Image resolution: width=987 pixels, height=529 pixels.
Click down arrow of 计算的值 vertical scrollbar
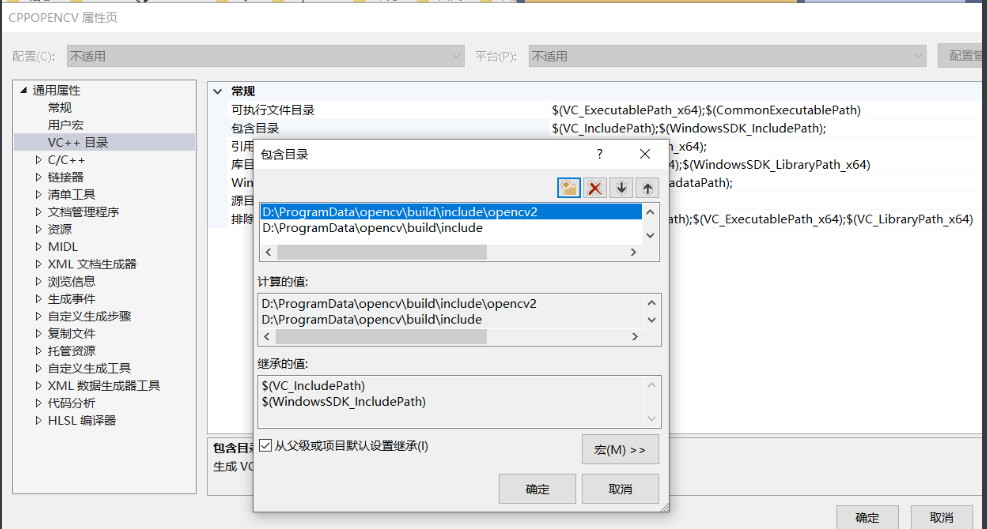[651, 320]
